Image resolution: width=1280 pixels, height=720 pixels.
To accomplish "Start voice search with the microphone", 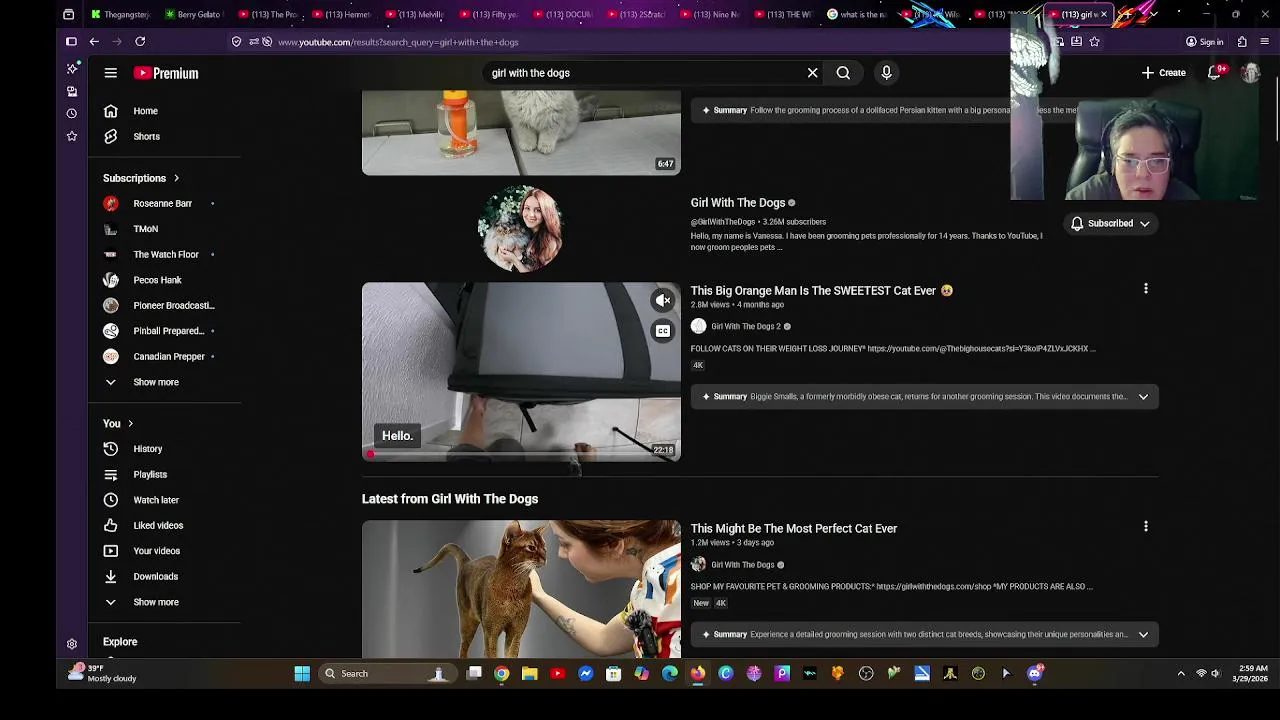I will [886, 73].
